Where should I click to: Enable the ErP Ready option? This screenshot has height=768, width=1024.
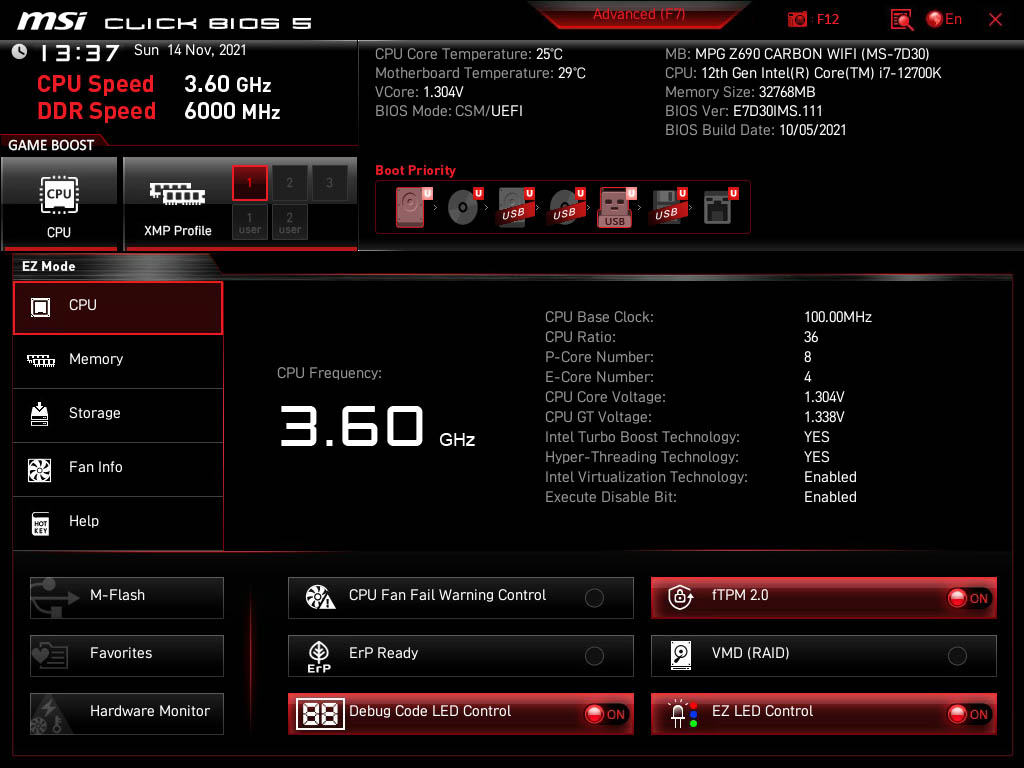click(x=594, y=656)
